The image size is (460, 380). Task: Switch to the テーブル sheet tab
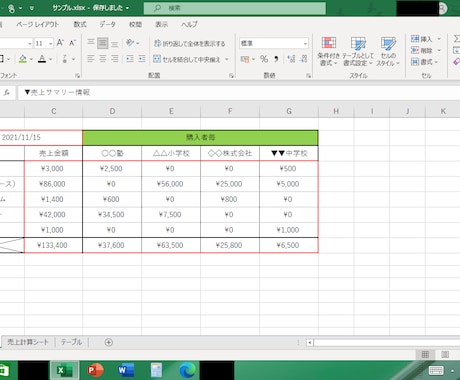tap(71, 342)
